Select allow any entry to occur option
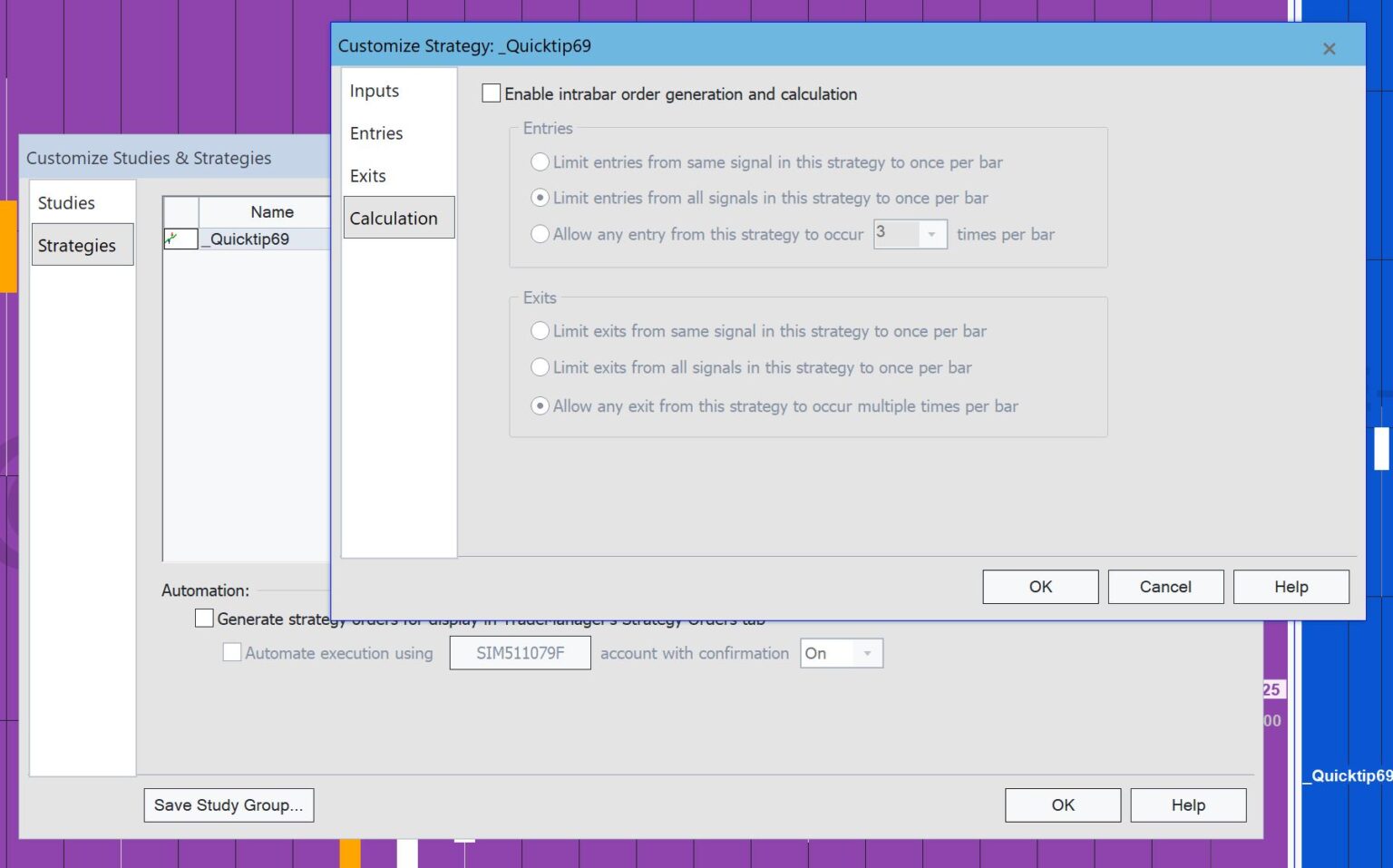The image size is (1393, 868). [x=541, y=234]
